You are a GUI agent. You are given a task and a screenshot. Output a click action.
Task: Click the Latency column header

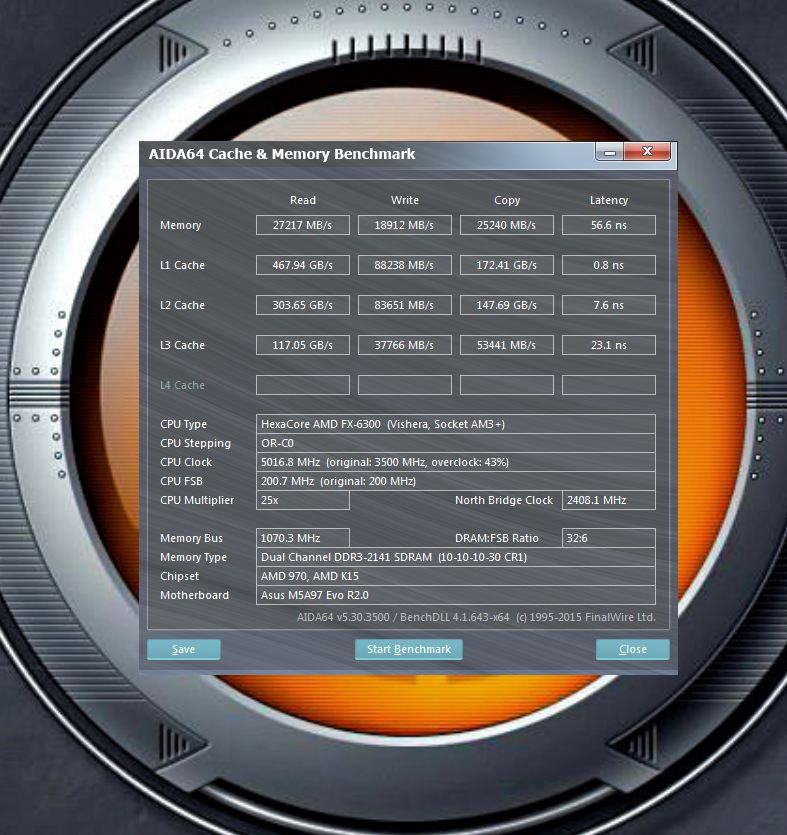(609, 200)
